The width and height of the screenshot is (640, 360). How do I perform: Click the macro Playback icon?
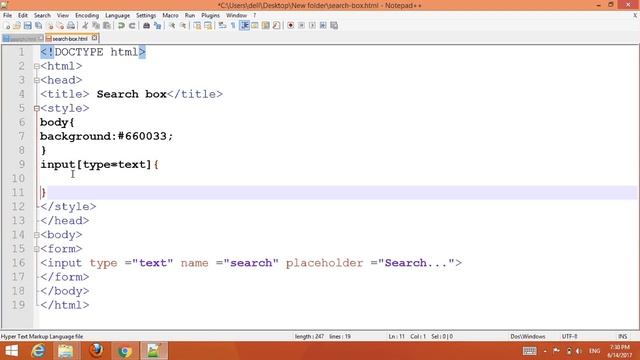(312, 26)
